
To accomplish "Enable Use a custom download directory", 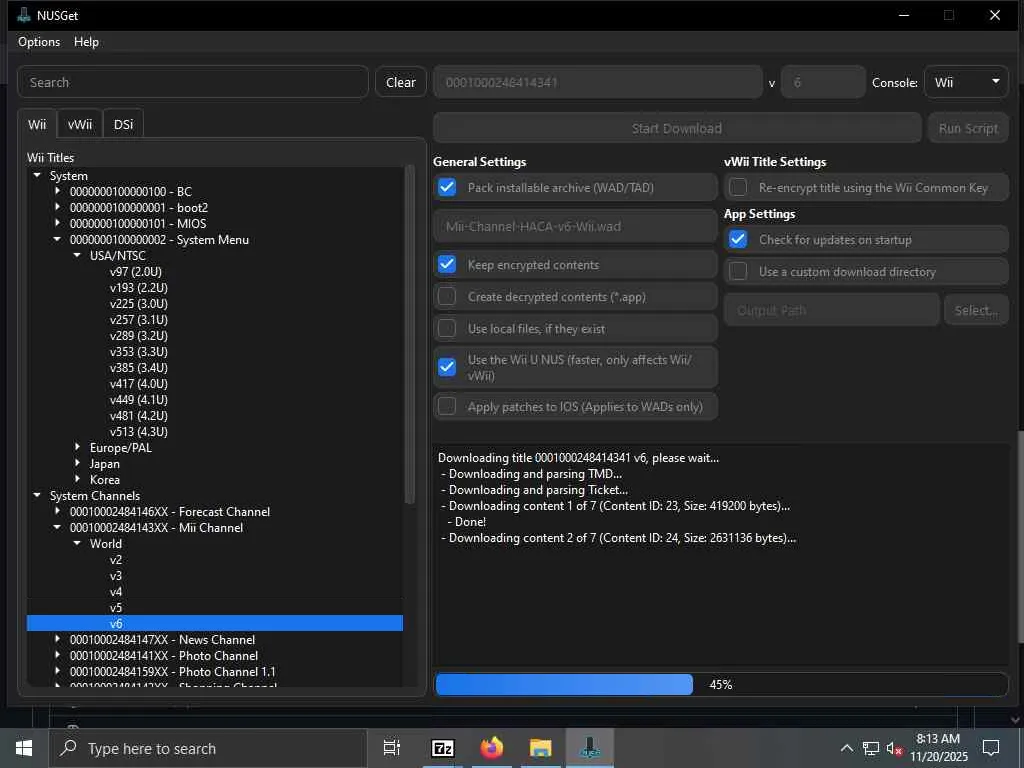I will point(738,271).
